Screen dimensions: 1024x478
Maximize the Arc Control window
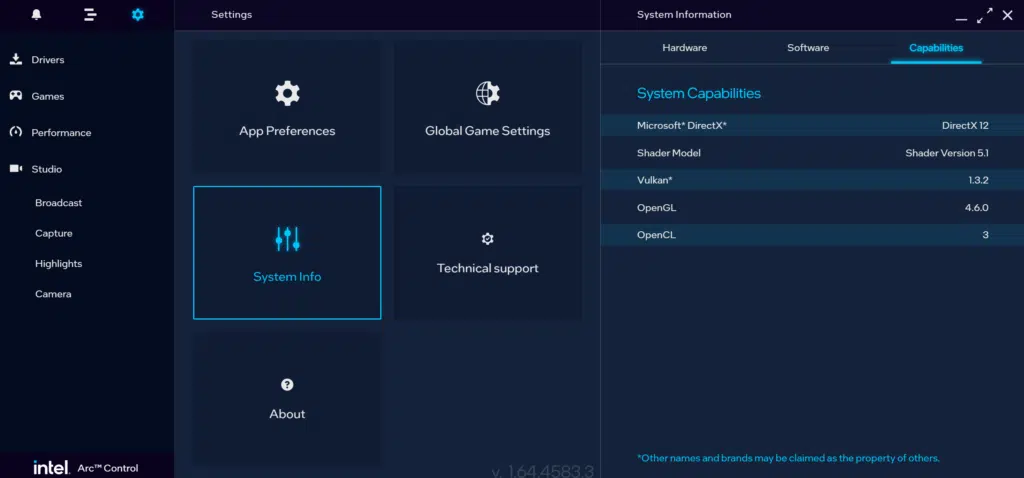(x=985, y=16)
